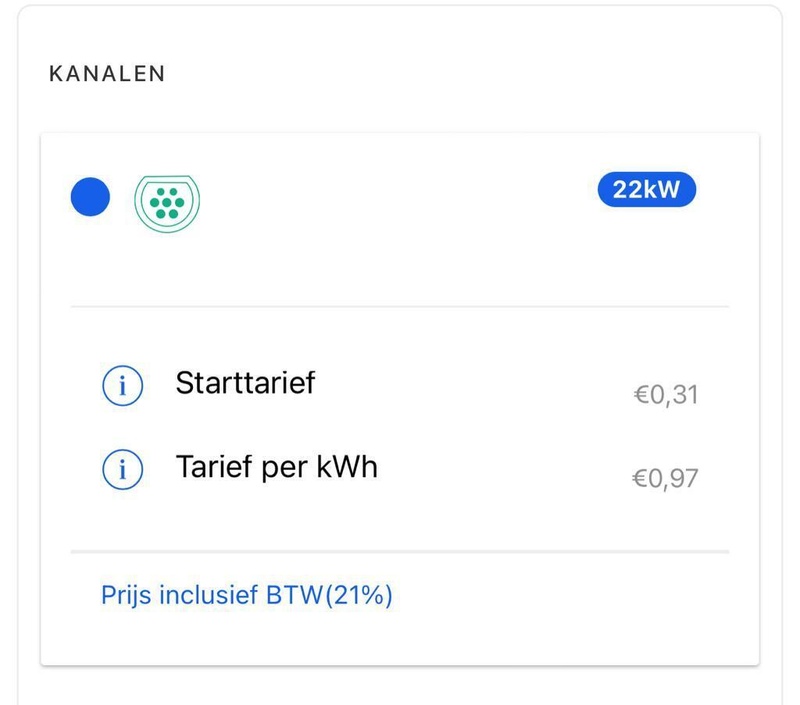
Task: Click the divider line above the BTW note
Action: 400,551
